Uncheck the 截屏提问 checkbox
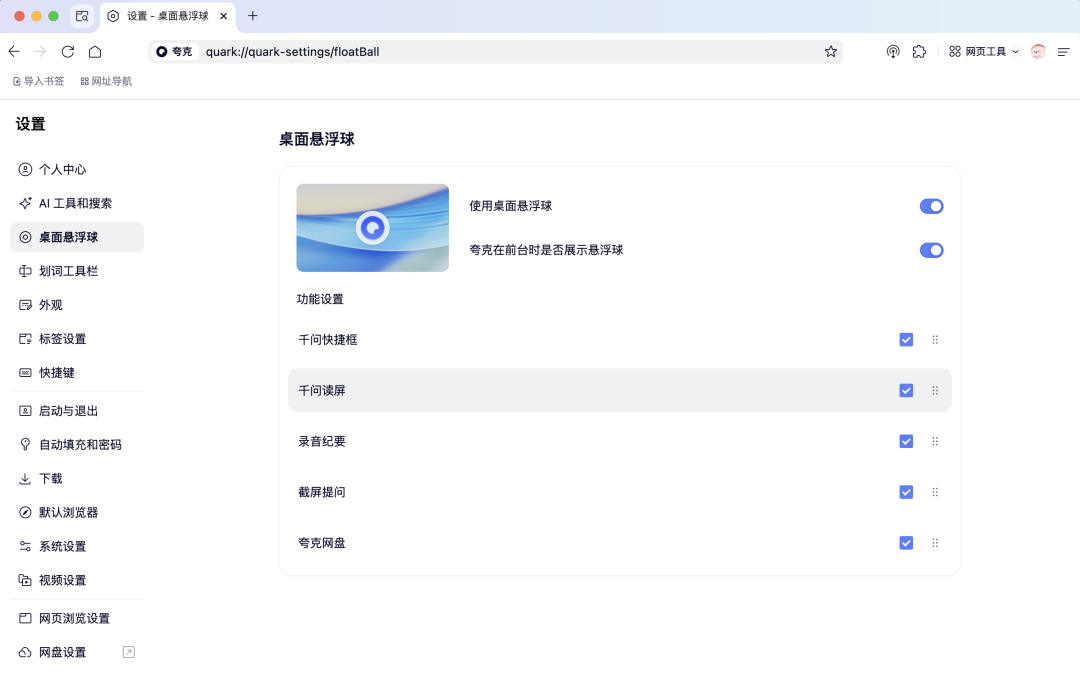The image size is (1080, 686). [x=906, y=492]
